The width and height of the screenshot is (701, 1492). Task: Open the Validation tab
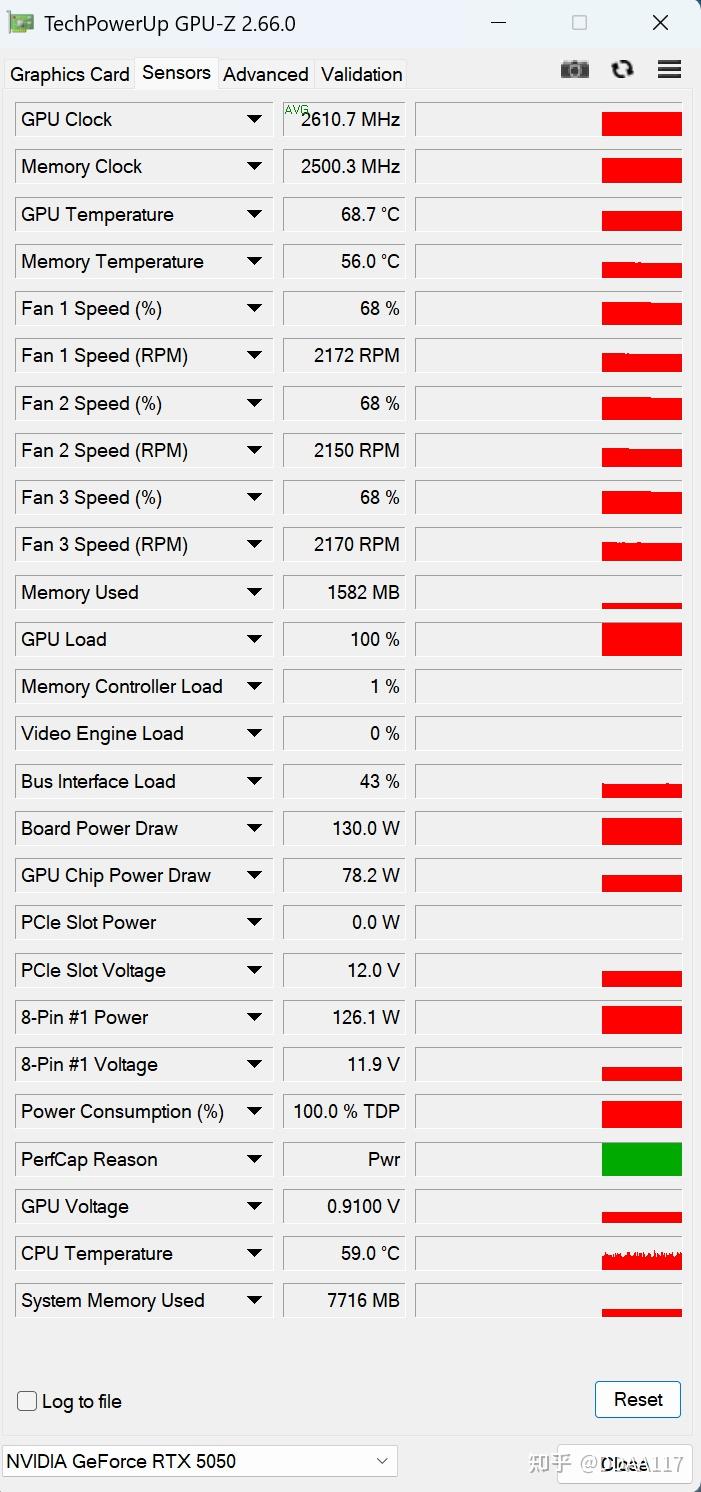tap(362, 74)
